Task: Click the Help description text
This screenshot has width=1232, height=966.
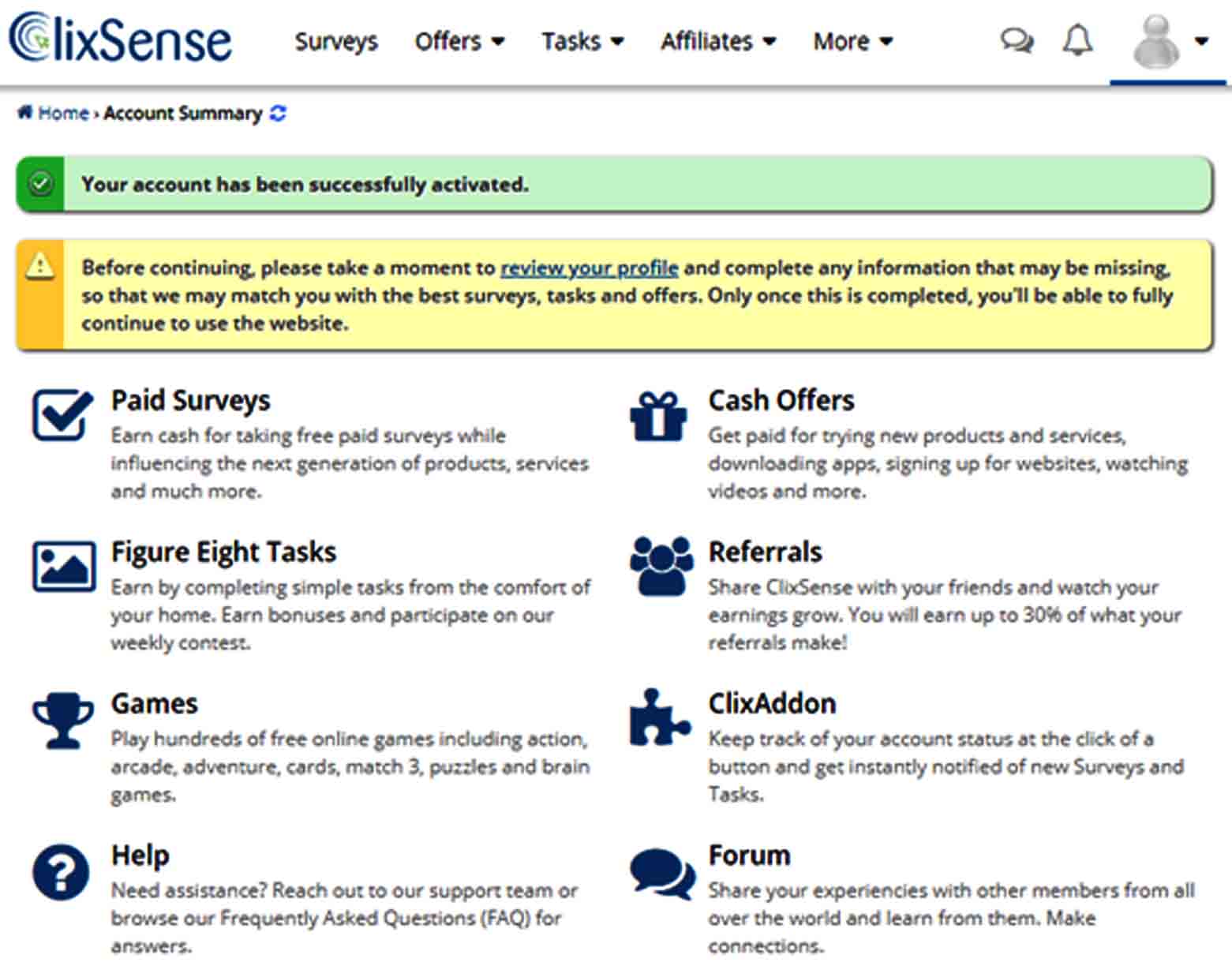Action: tap(344, 918)
